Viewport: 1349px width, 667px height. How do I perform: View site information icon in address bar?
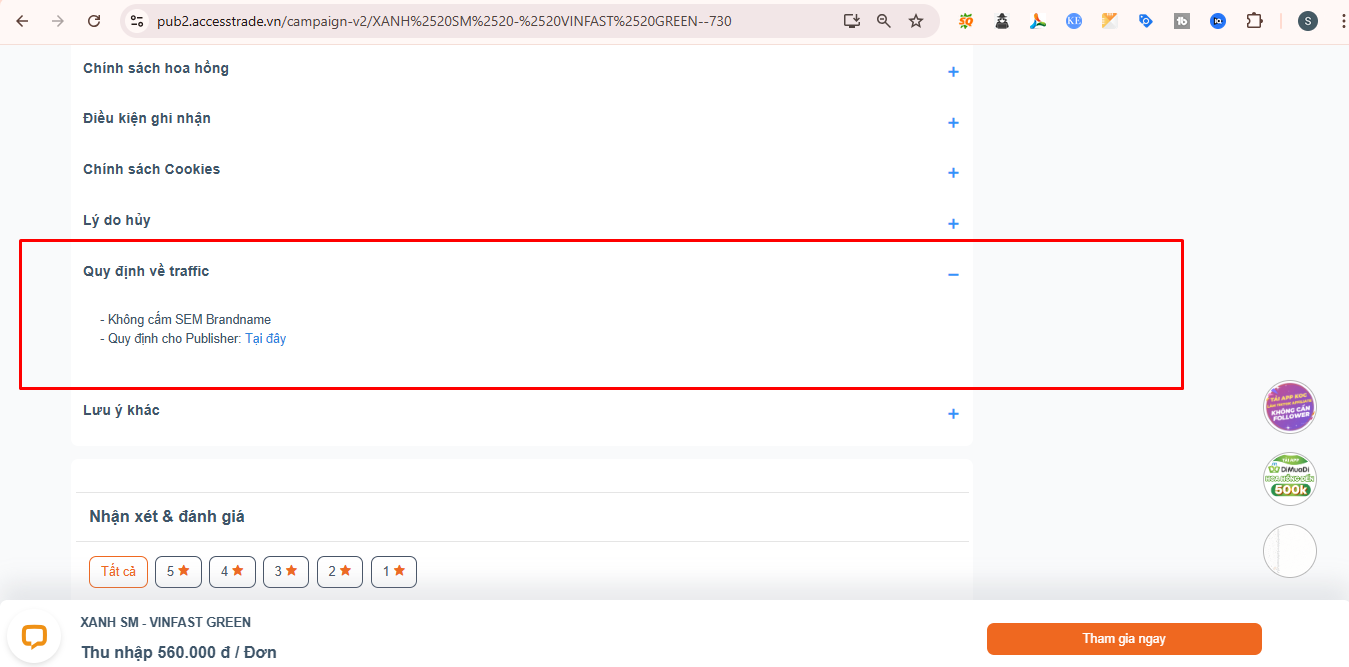[137, 21]
